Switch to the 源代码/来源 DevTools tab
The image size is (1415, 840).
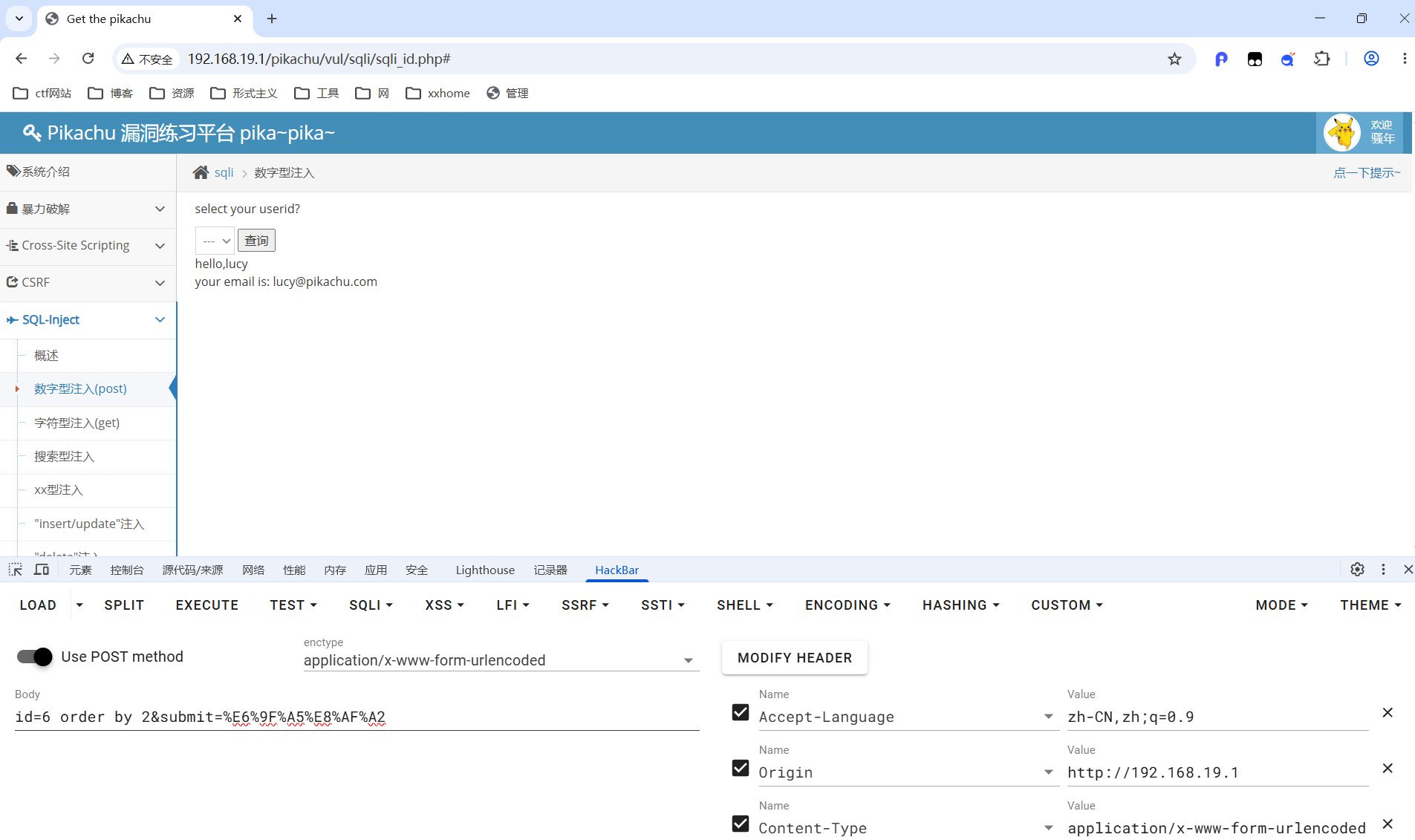click(192, 570)
